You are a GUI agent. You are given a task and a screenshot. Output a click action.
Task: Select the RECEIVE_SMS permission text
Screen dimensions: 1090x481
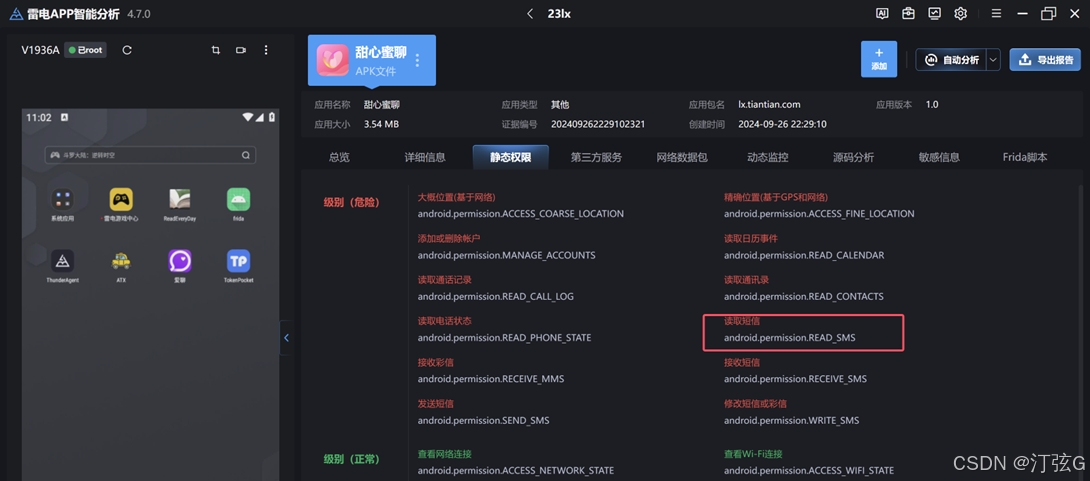coord(795,379)
